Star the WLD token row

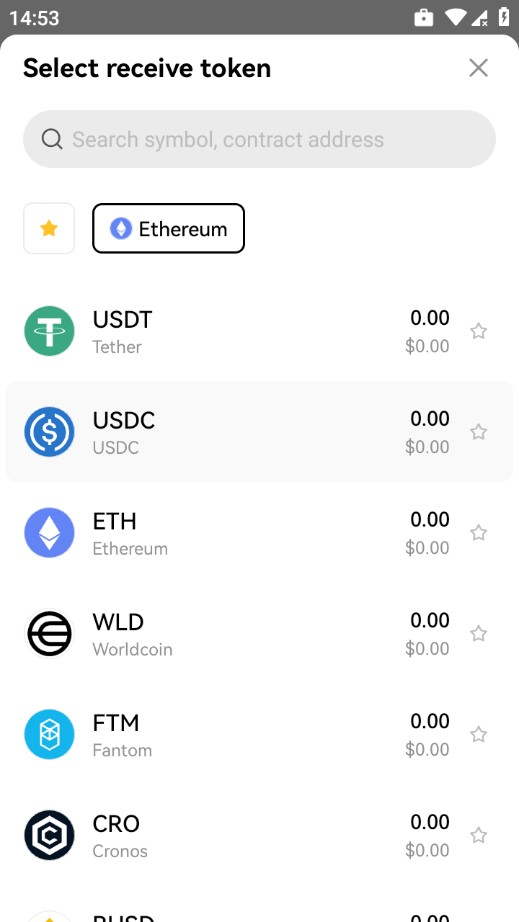point(478,634)
